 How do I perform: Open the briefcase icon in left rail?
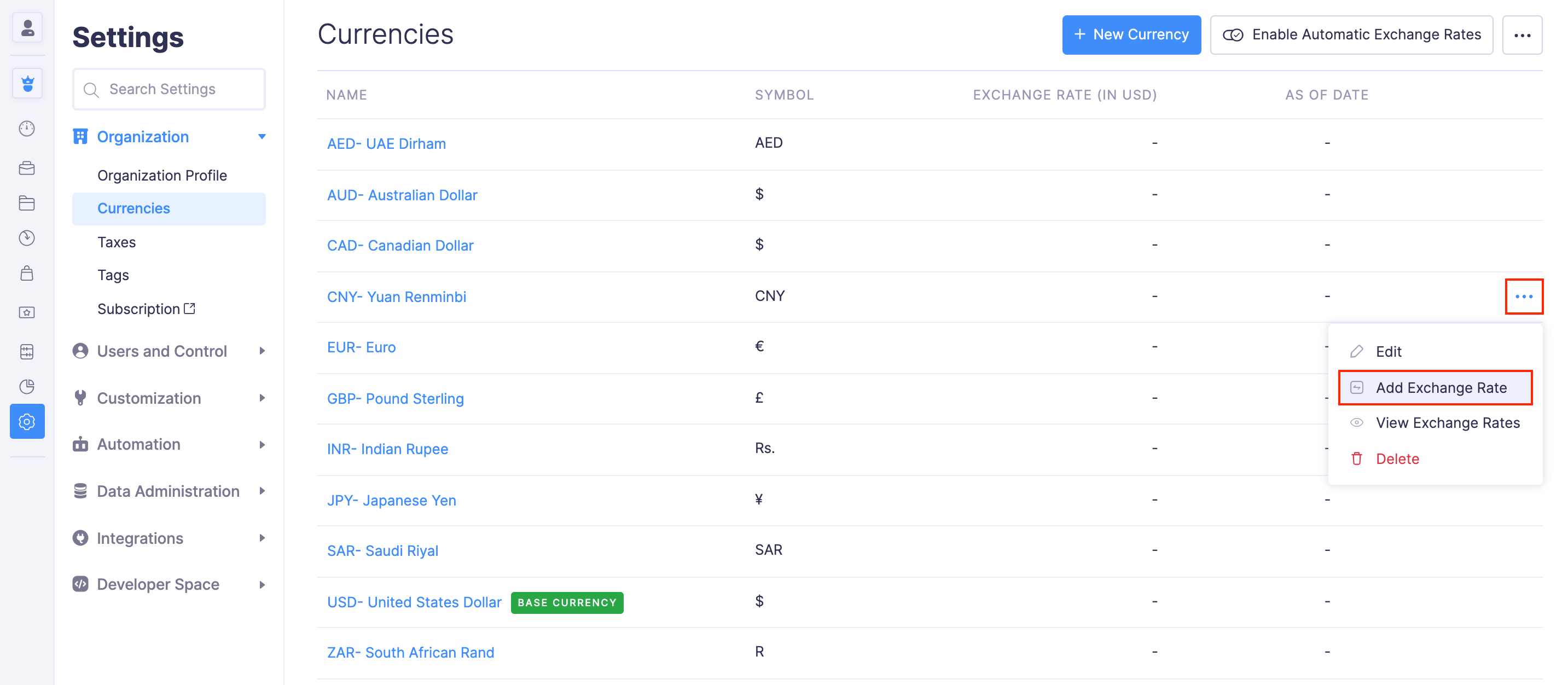(27, 168)
